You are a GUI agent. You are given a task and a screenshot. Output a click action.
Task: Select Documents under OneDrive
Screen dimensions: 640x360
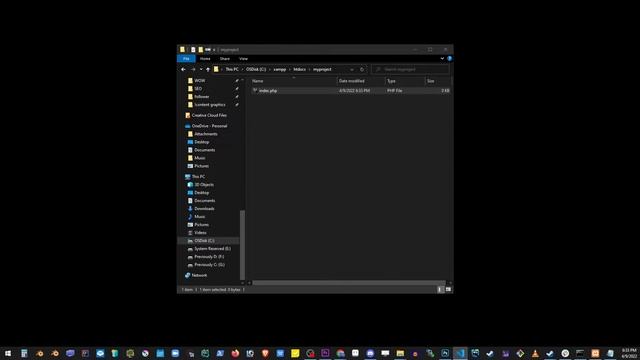pos(204,150)
